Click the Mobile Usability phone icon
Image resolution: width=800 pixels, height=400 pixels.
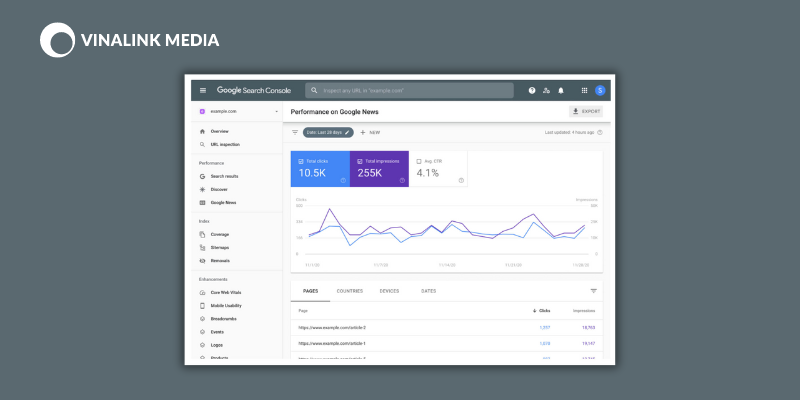point(203,306)
